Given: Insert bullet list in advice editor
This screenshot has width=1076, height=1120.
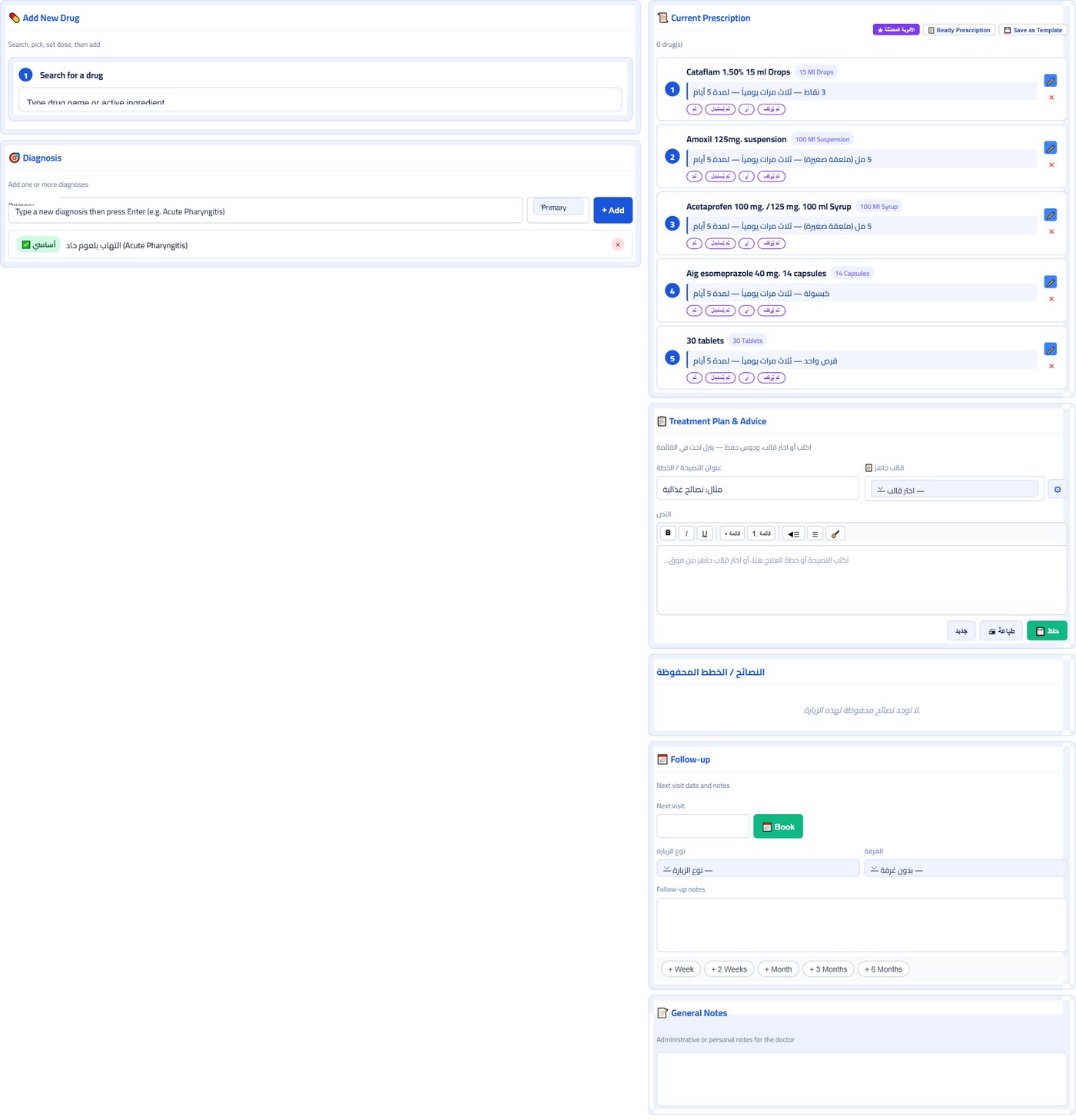Looking at the screenshot, I should 732,533.
